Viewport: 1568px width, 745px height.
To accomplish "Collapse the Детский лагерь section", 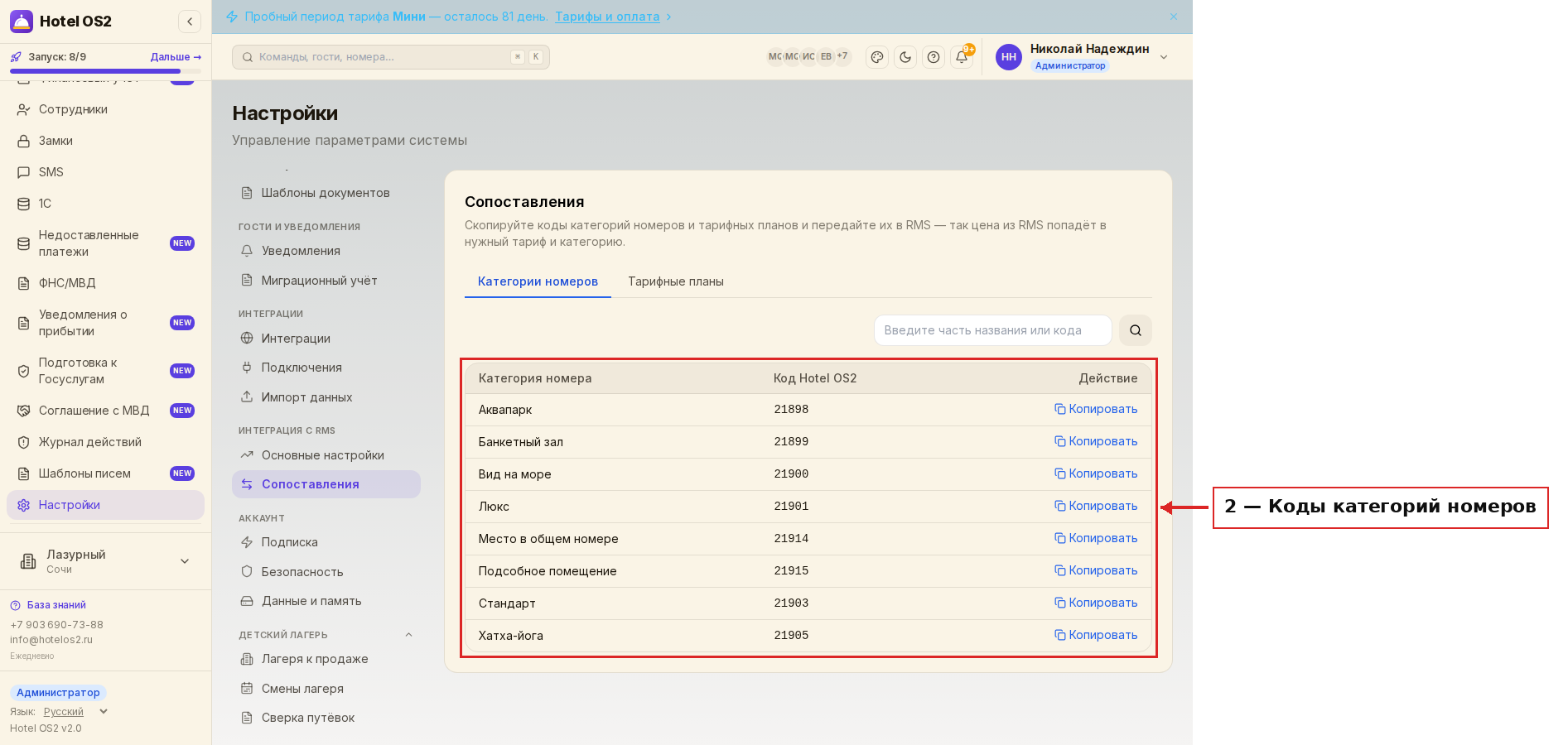I will (x=408, y=635).
